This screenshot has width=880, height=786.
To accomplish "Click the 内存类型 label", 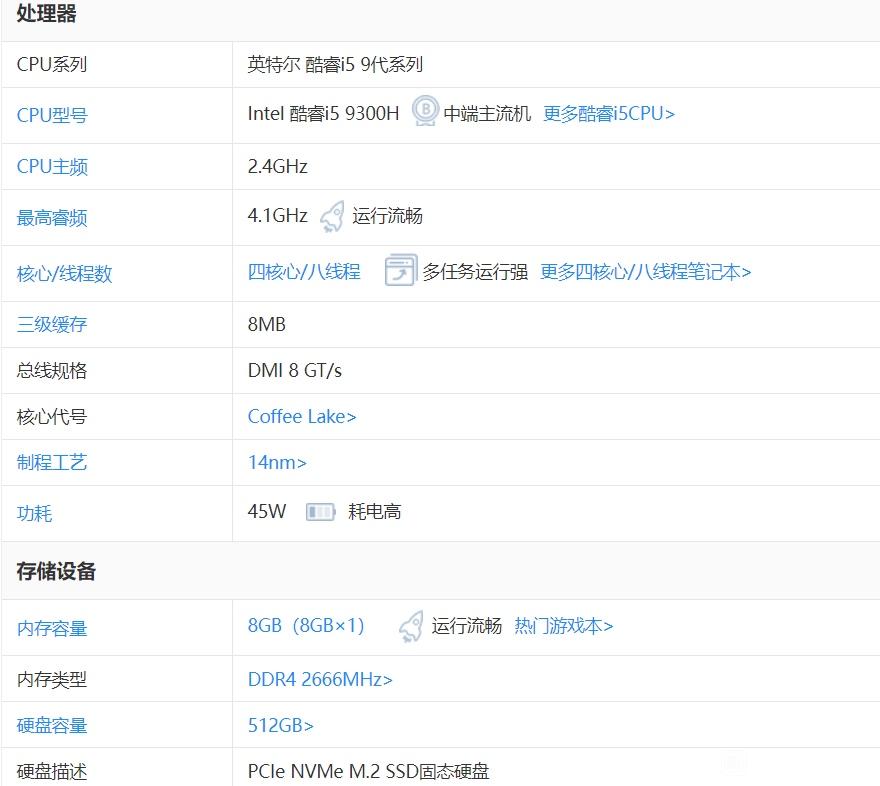I will tap(52, 679).
